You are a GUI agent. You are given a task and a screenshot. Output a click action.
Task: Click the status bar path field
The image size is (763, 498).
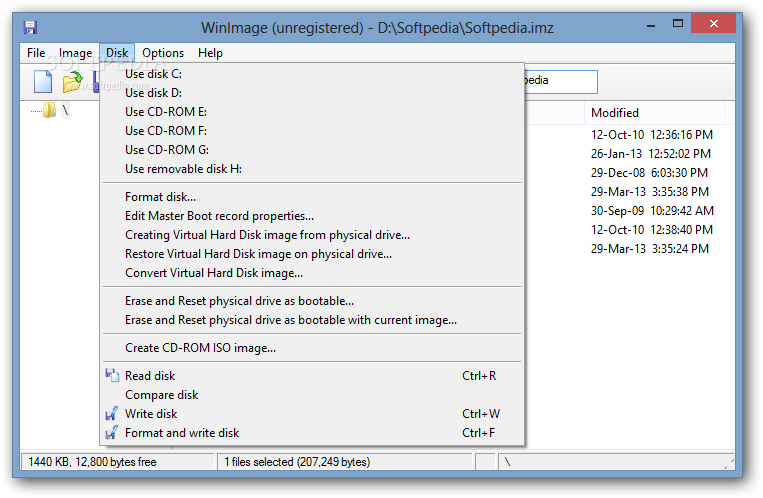click(616, 461)
